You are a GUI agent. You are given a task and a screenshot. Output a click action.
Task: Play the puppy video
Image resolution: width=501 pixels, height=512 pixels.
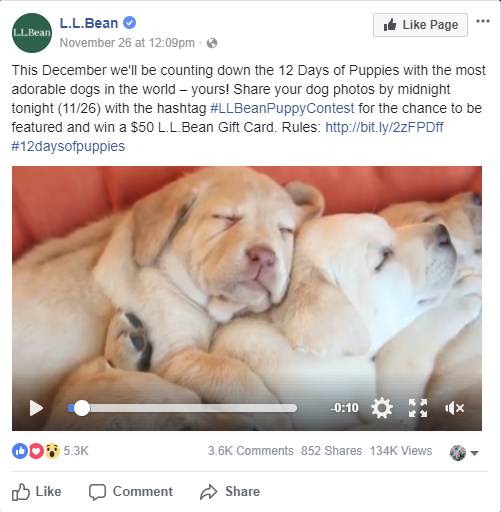click(36, 408)
